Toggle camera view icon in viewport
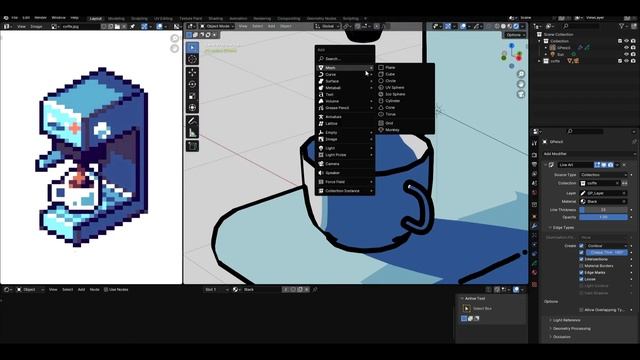 (x=521, y=94)
